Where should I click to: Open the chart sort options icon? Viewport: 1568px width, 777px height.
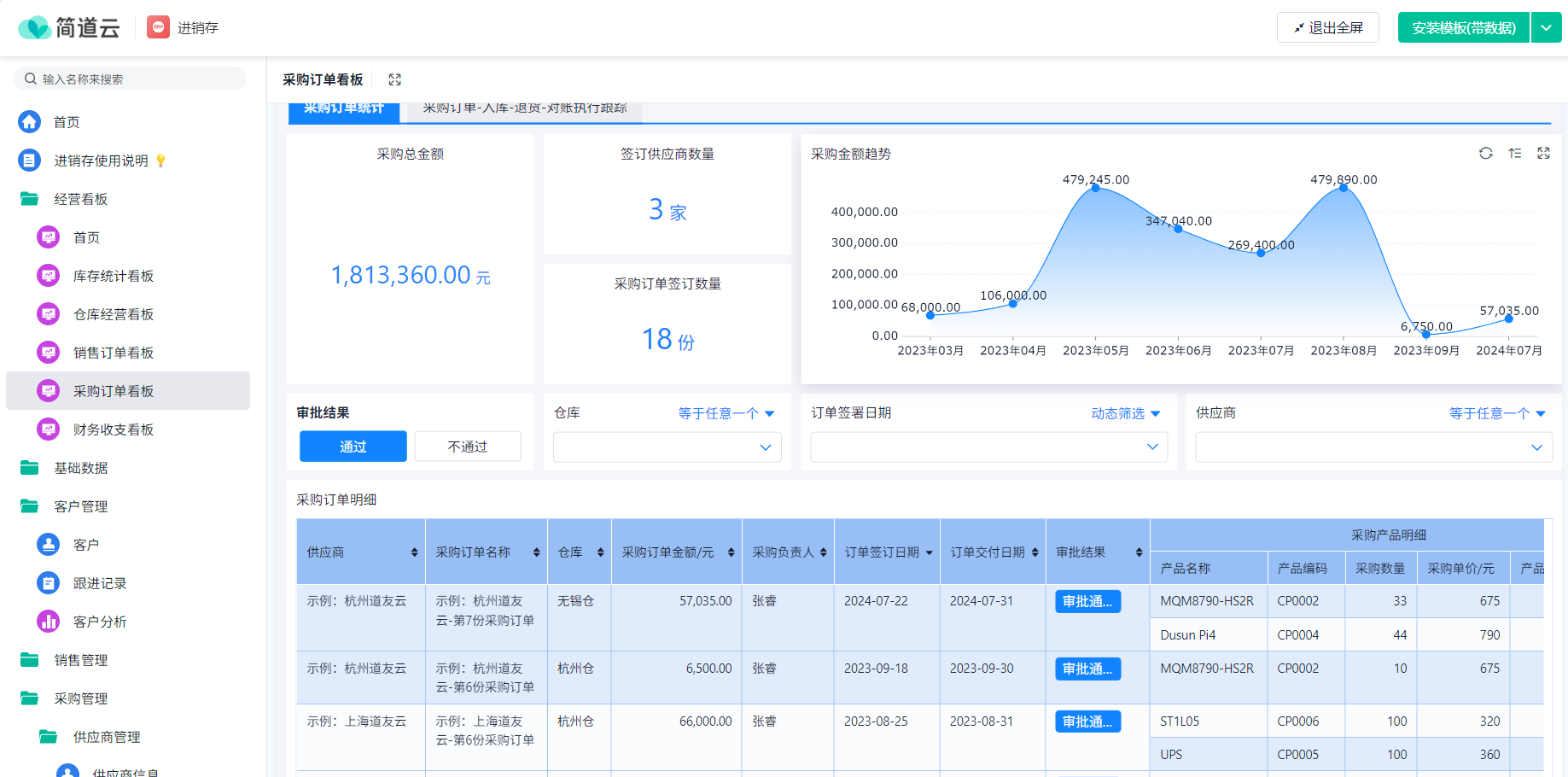(1515, 154)
